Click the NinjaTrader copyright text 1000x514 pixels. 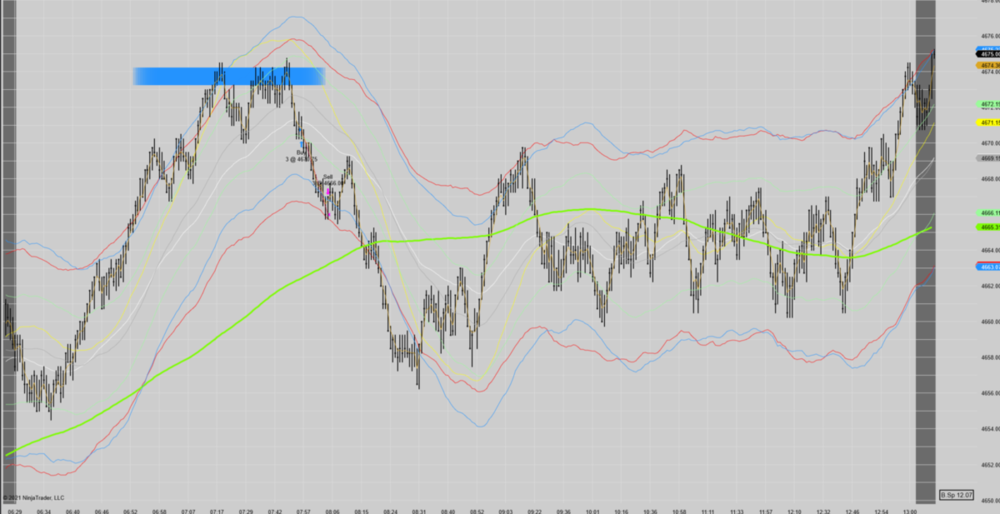click(x=34, y=497)
